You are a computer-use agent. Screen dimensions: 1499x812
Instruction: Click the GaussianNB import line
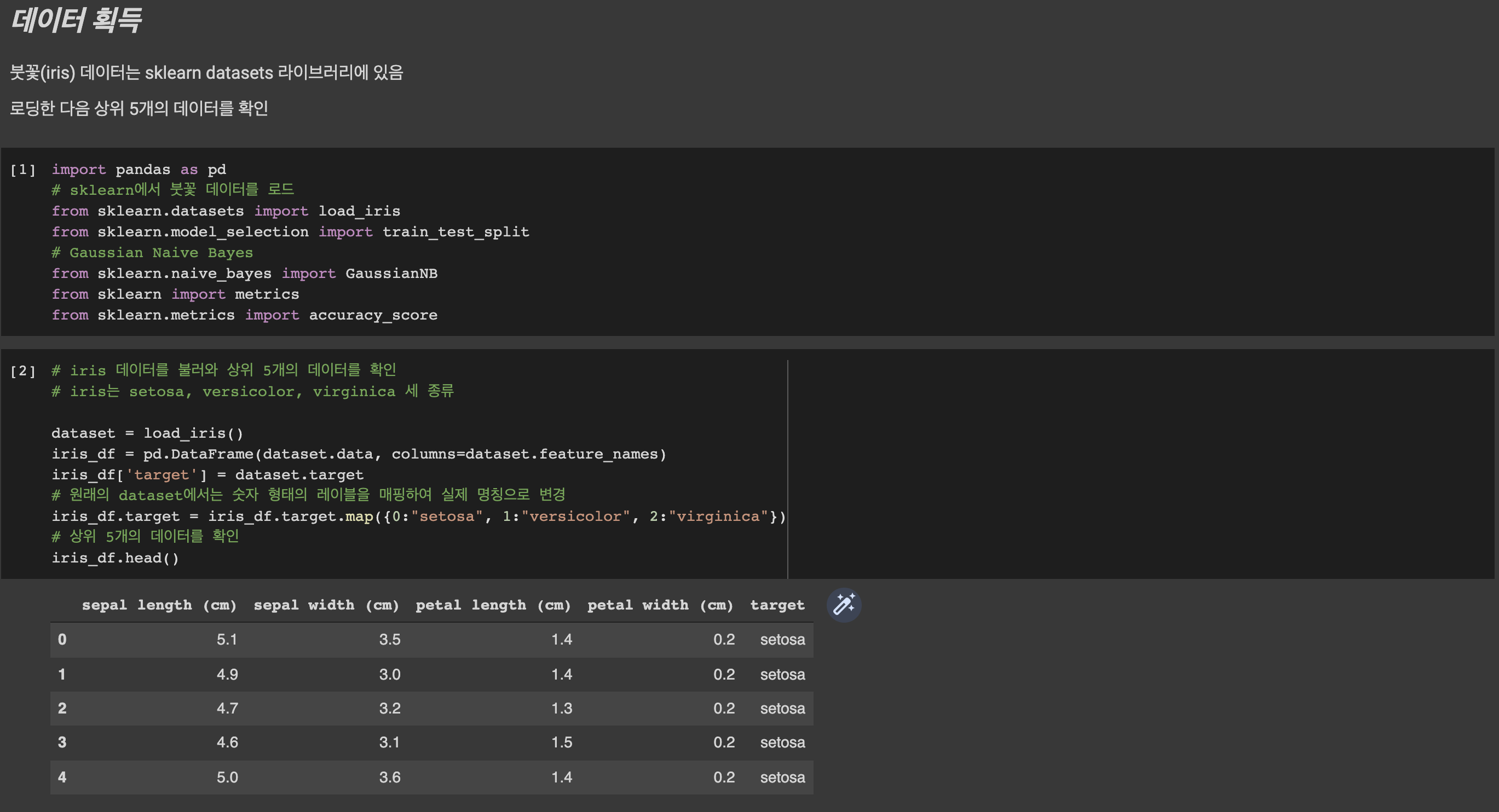pyautogui.click(x=244, y=274)
